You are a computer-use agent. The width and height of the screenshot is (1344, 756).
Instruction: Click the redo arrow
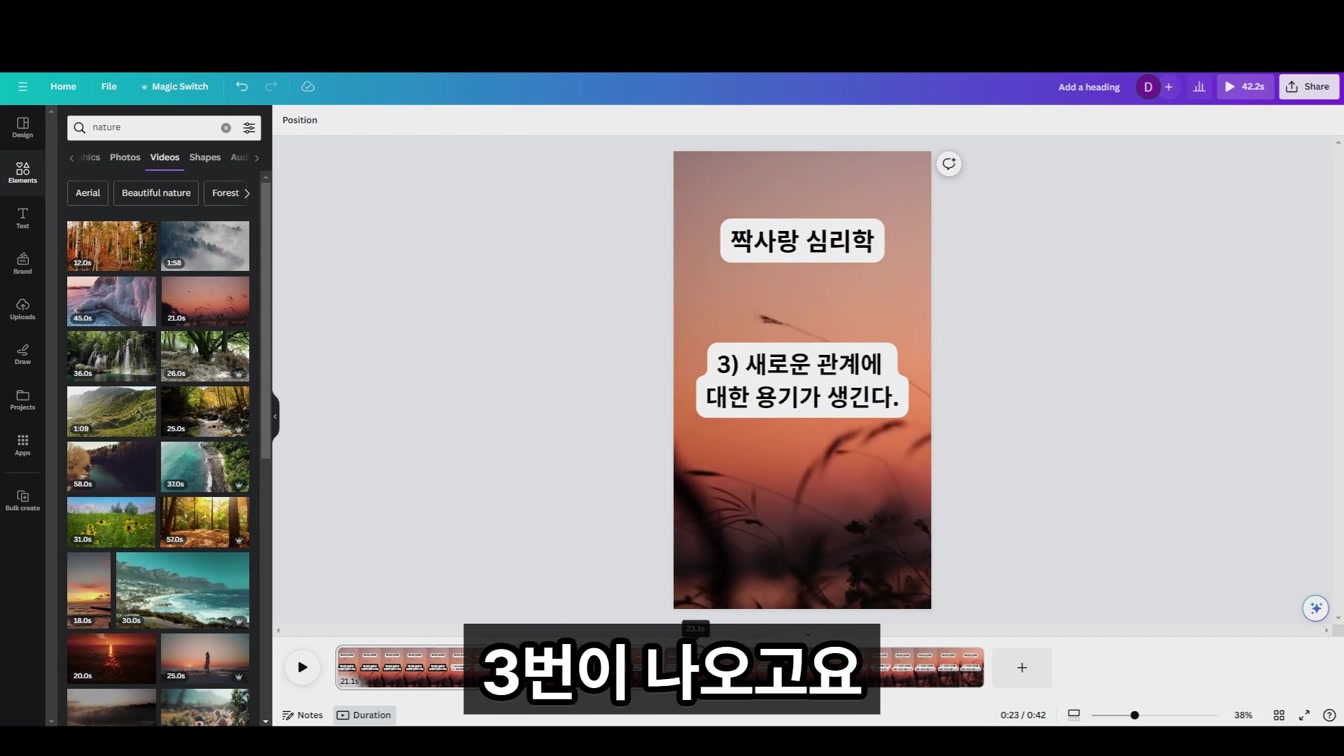click(x=271, y=87)
